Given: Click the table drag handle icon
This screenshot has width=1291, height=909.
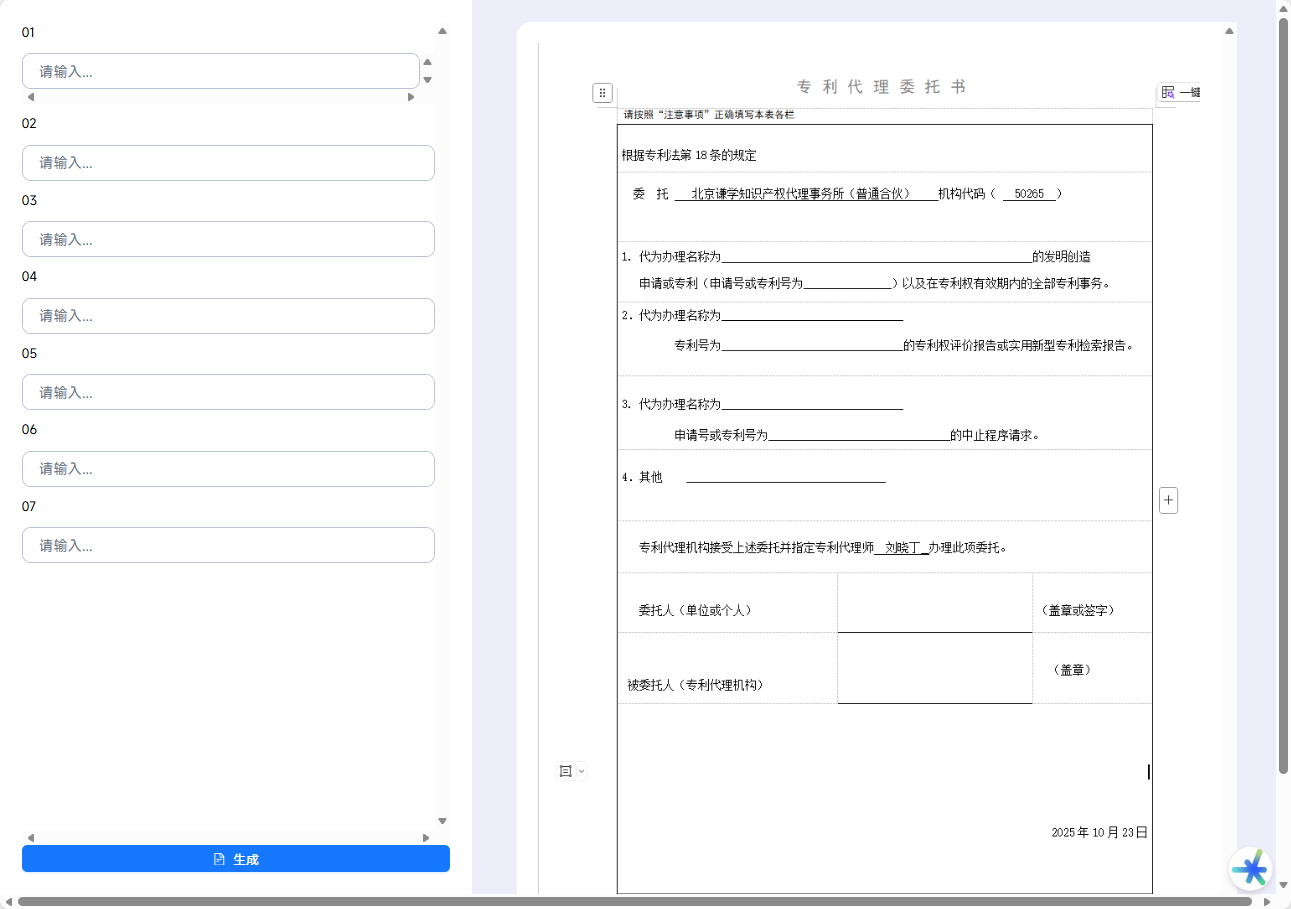Looking at the screenshot, I should [x=602, y=93].
